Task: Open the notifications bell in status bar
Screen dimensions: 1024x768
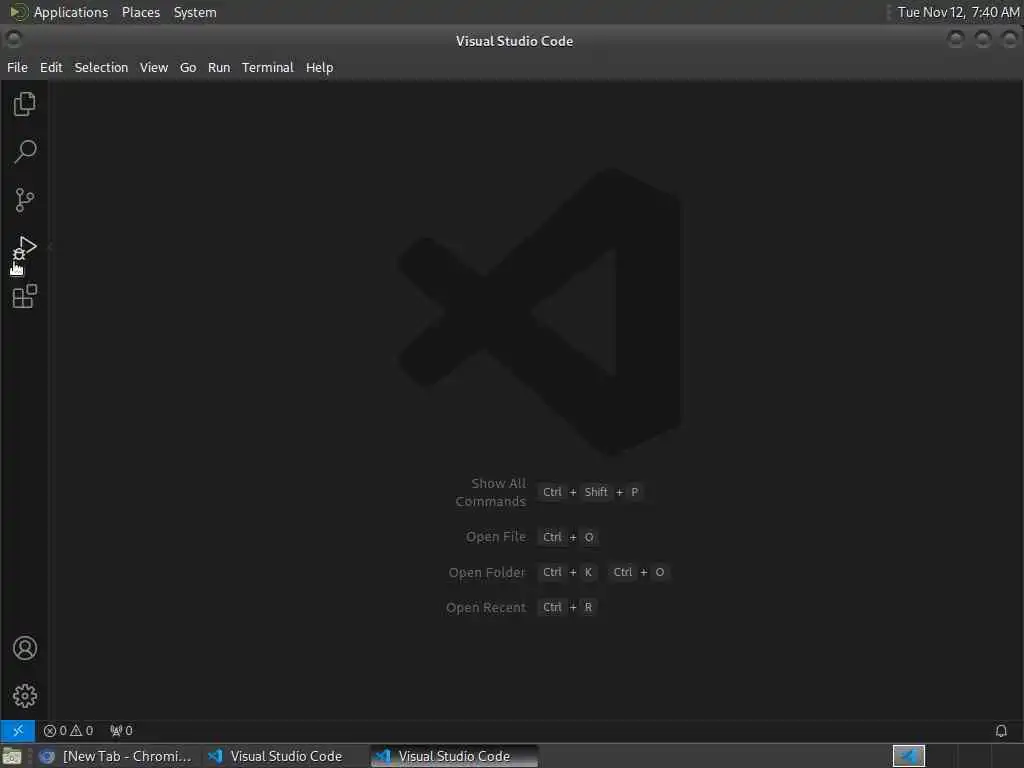Action: click(1000, 731)
